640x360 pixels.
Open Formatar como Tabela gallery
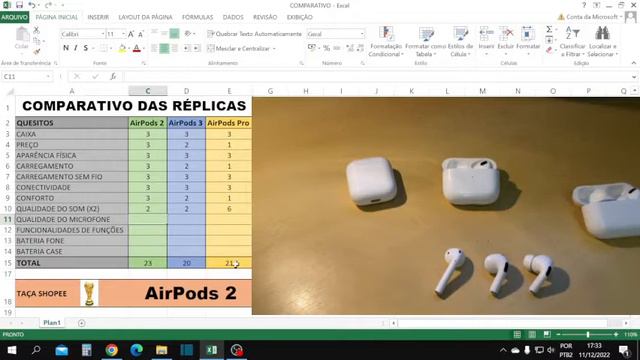coord(425,42)
